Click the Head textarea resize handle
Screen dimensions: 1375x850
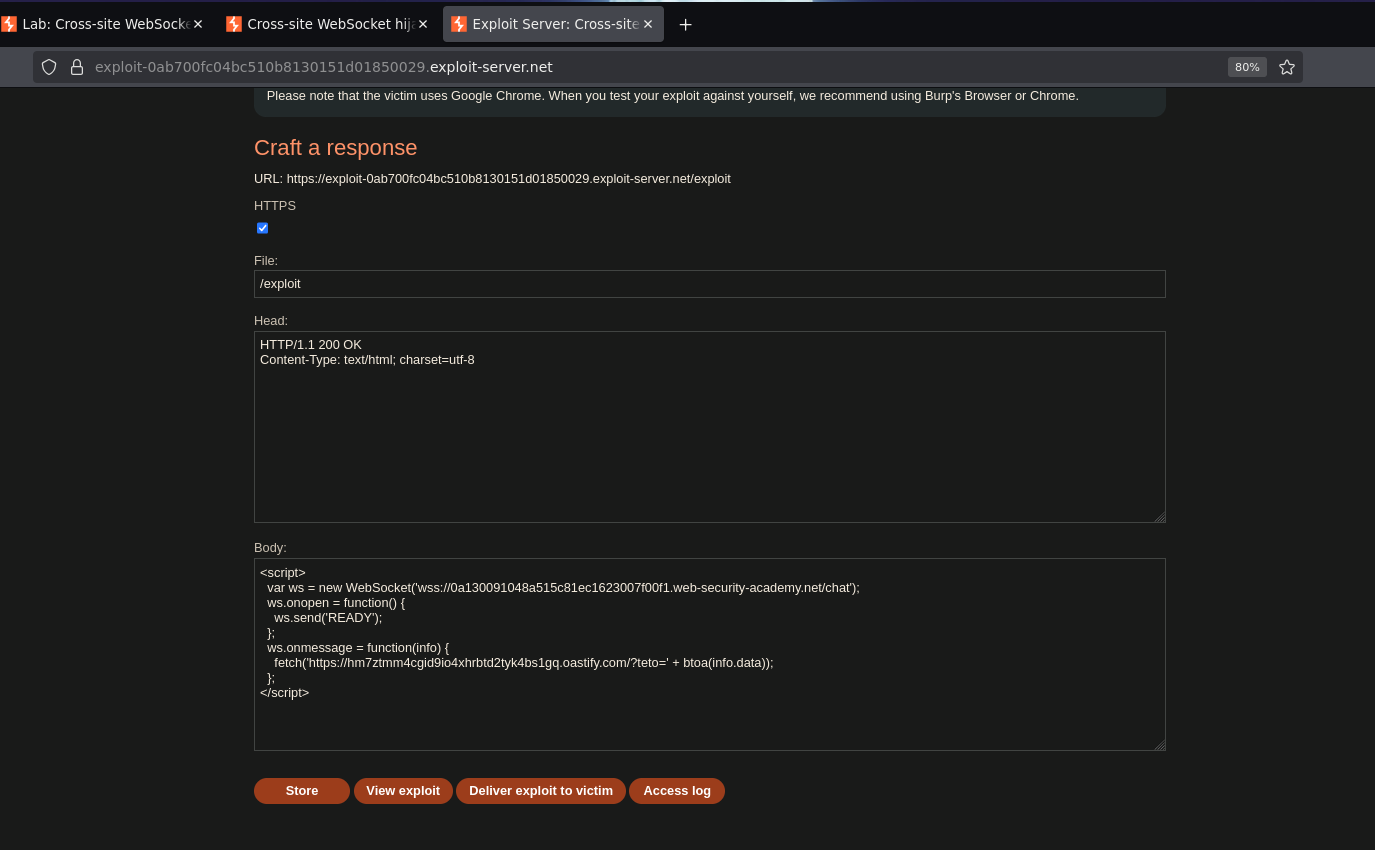(1159, 517)
